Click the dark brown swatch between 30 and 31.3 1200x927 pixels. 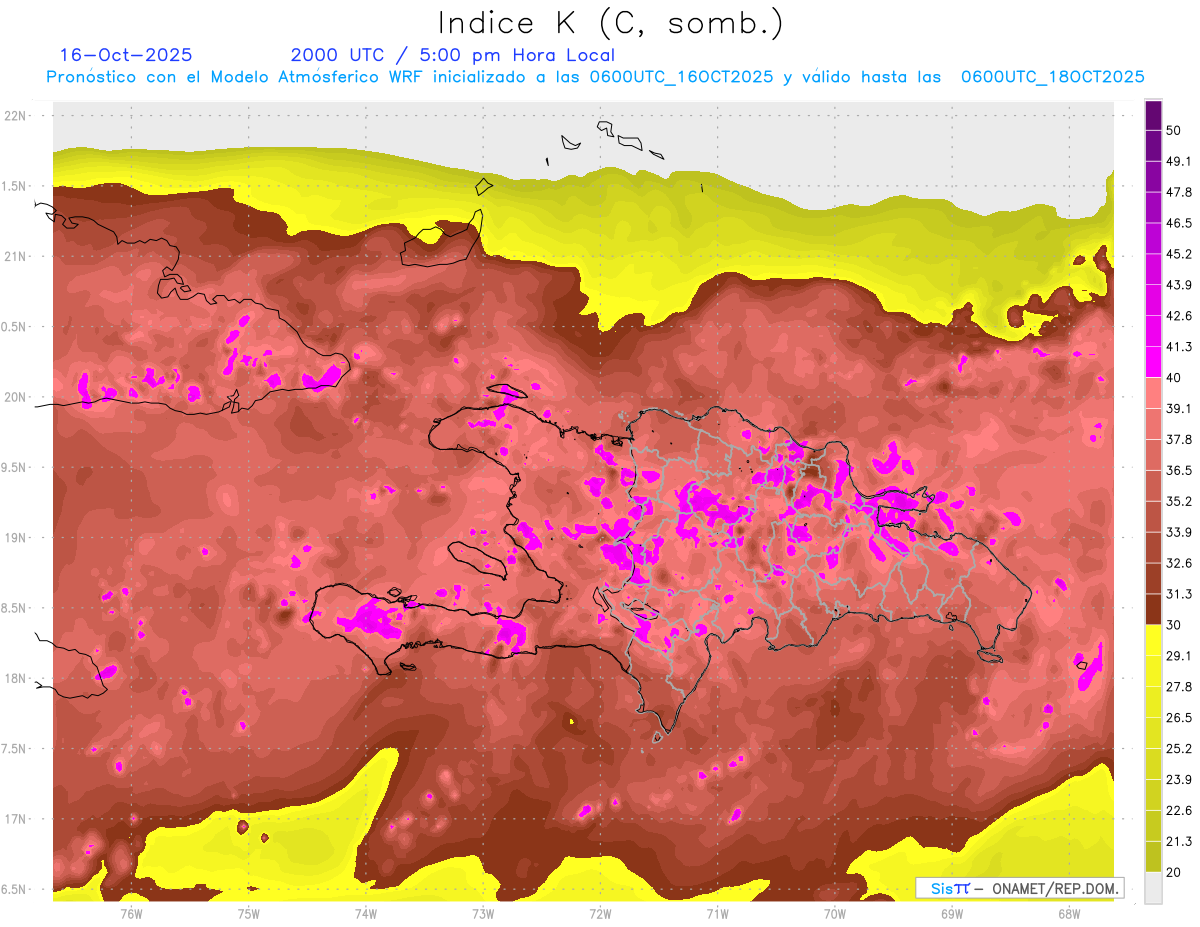coord(1153,609)
